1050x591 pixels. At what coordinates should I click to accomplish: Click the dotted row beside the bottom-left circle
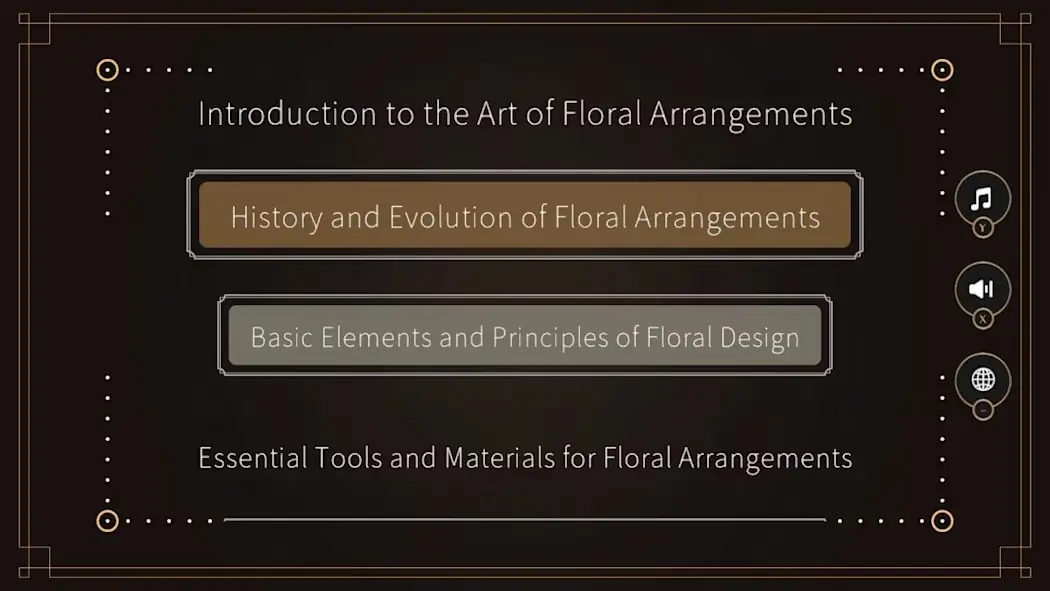click(170, 520)
